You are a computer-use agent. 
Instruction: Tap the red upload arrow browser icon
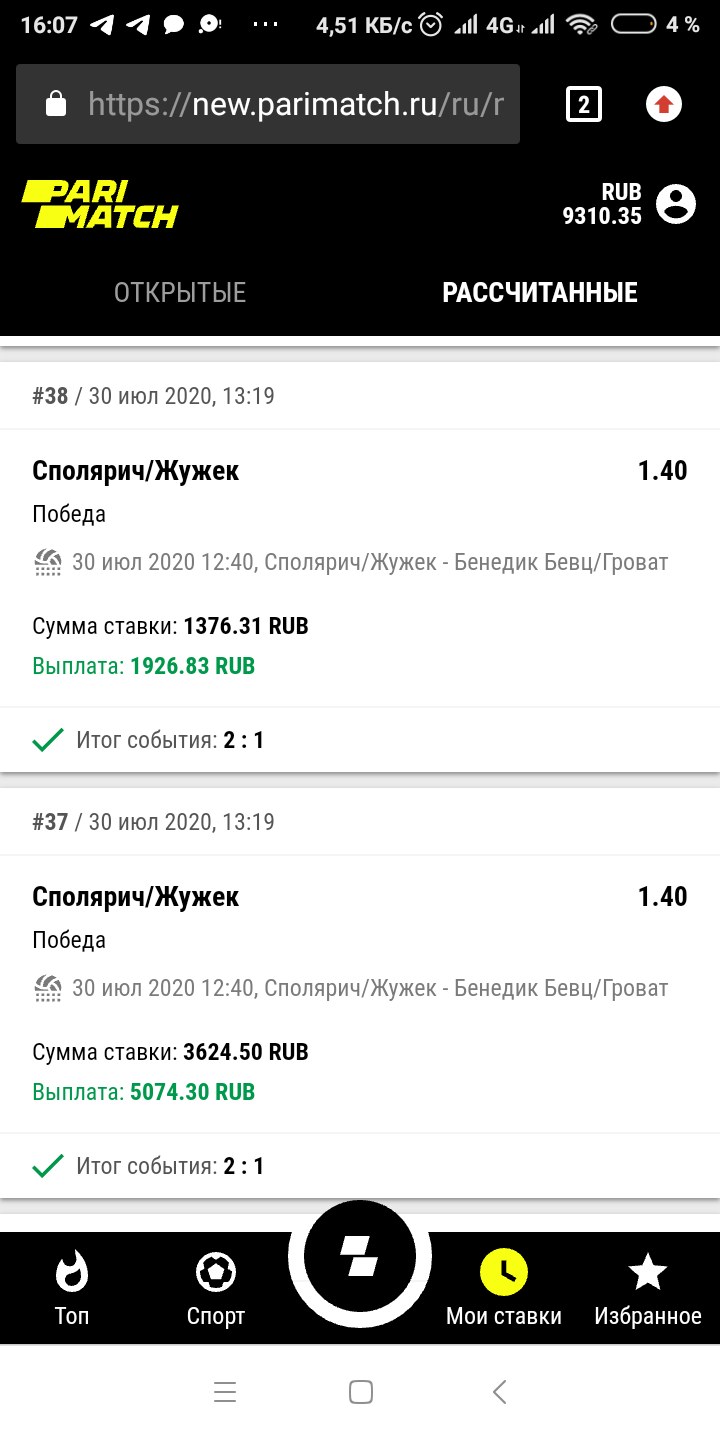[664, 104]
